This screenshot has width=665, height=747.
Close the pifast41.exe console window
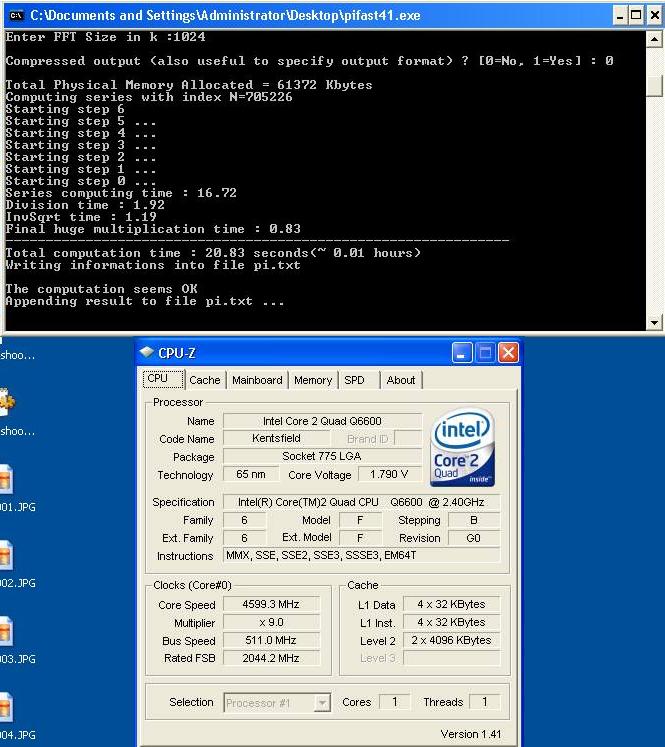tap(655, 16)
